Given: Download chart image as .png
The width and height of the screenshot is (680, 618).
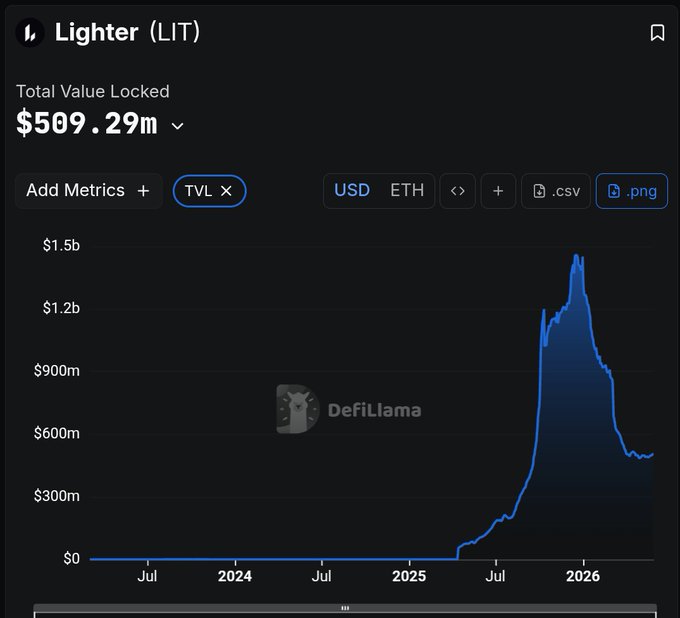Looking at the screenshot, I should [632, 191].
